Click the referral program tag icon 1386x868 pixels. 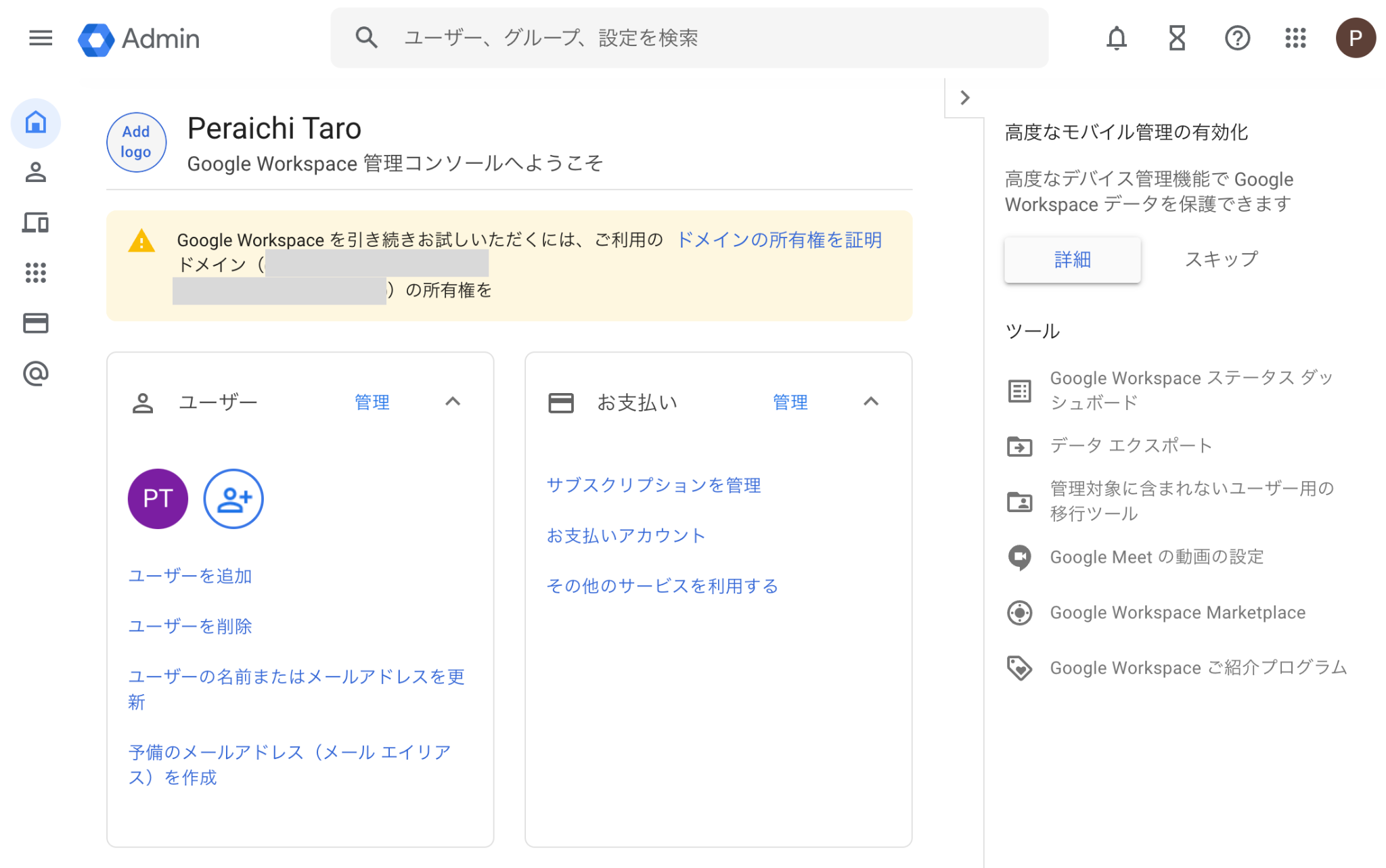point(1019,668)
